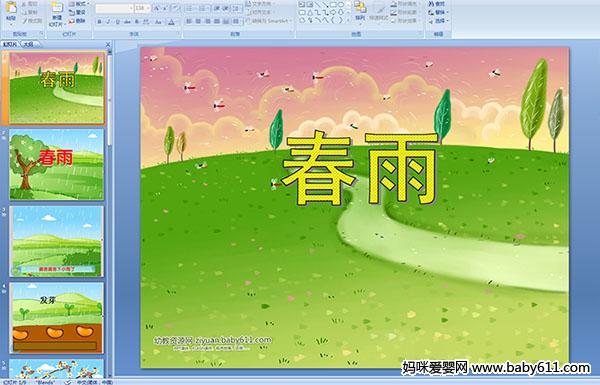
Task: Select the second slide thumbnail with red 春雨
Action: (57, 165)
